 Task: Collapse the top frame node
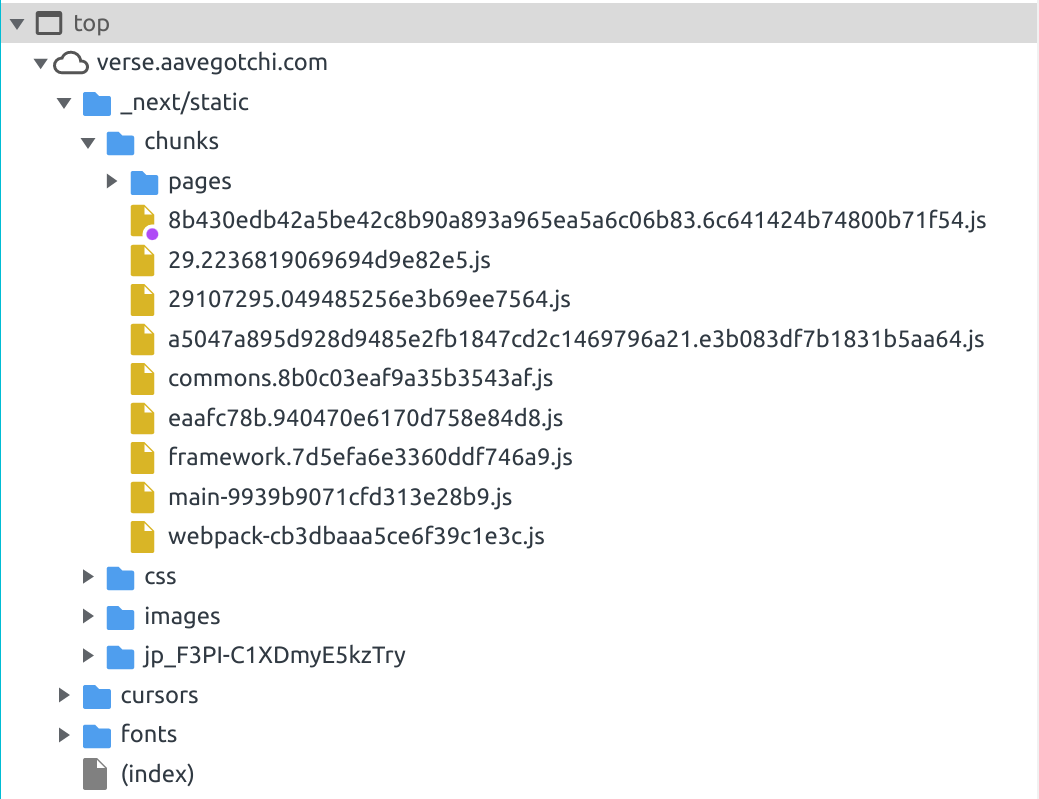(x=16, y=22)
